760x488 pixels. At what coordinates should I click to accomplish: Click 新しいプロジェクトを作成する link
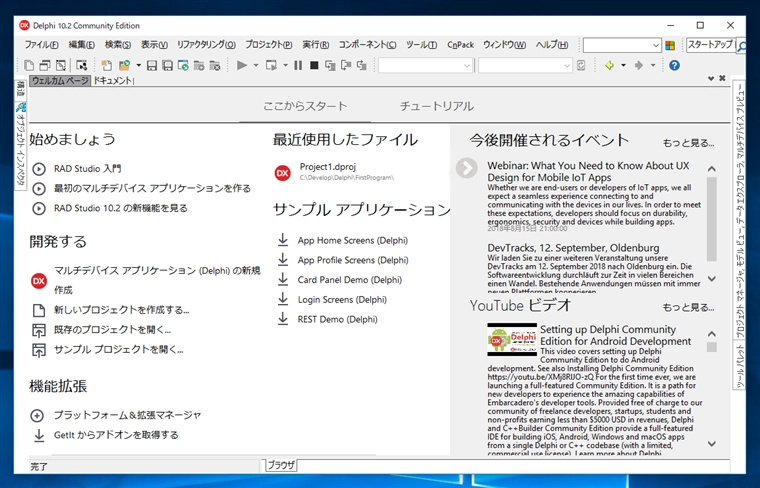click(x=121, y=310)
